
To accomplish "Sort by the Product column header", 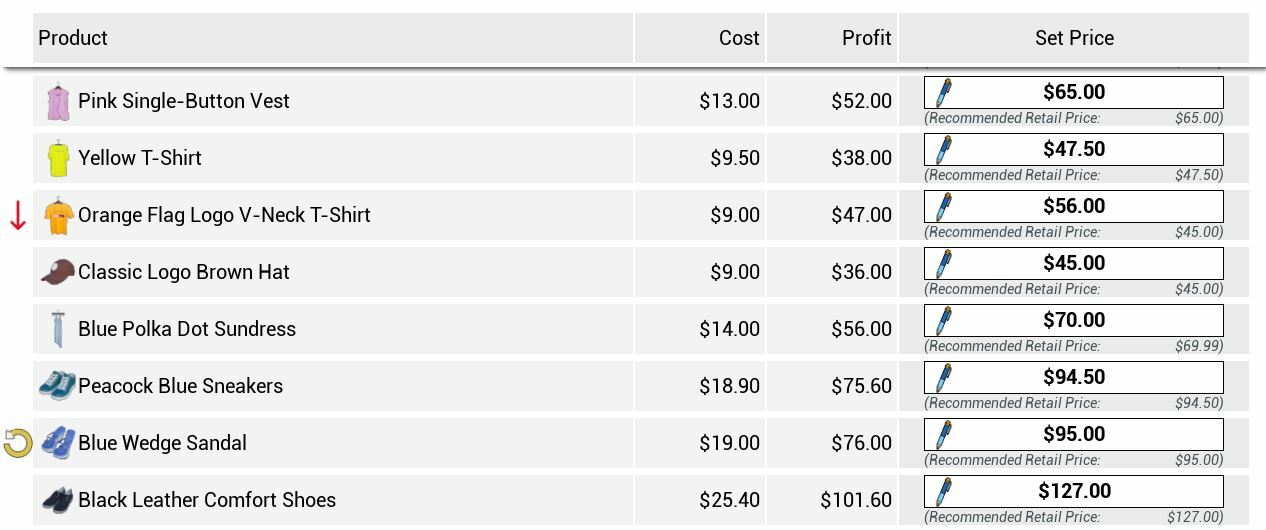I will pyautogui.click(x=333, y=38).
